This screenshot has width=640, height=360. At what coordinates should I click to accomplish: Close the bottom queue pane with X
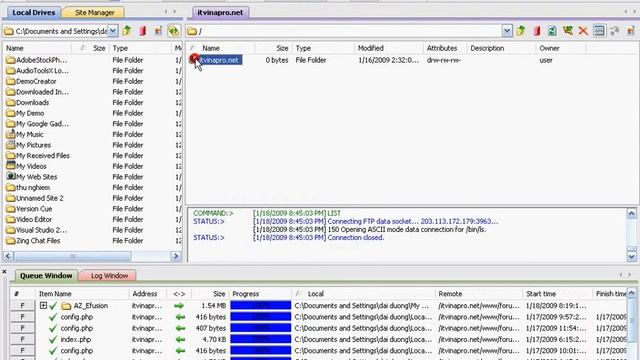pyautogui.click(x=4, y=271)
